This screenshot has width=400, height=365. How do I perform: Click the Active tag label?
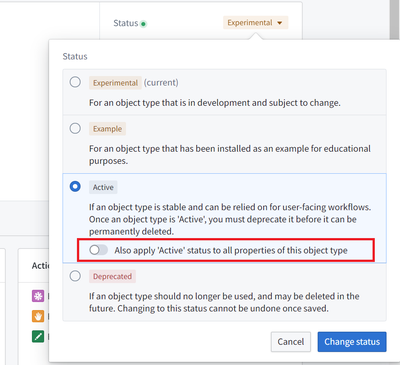click(103, 187)
